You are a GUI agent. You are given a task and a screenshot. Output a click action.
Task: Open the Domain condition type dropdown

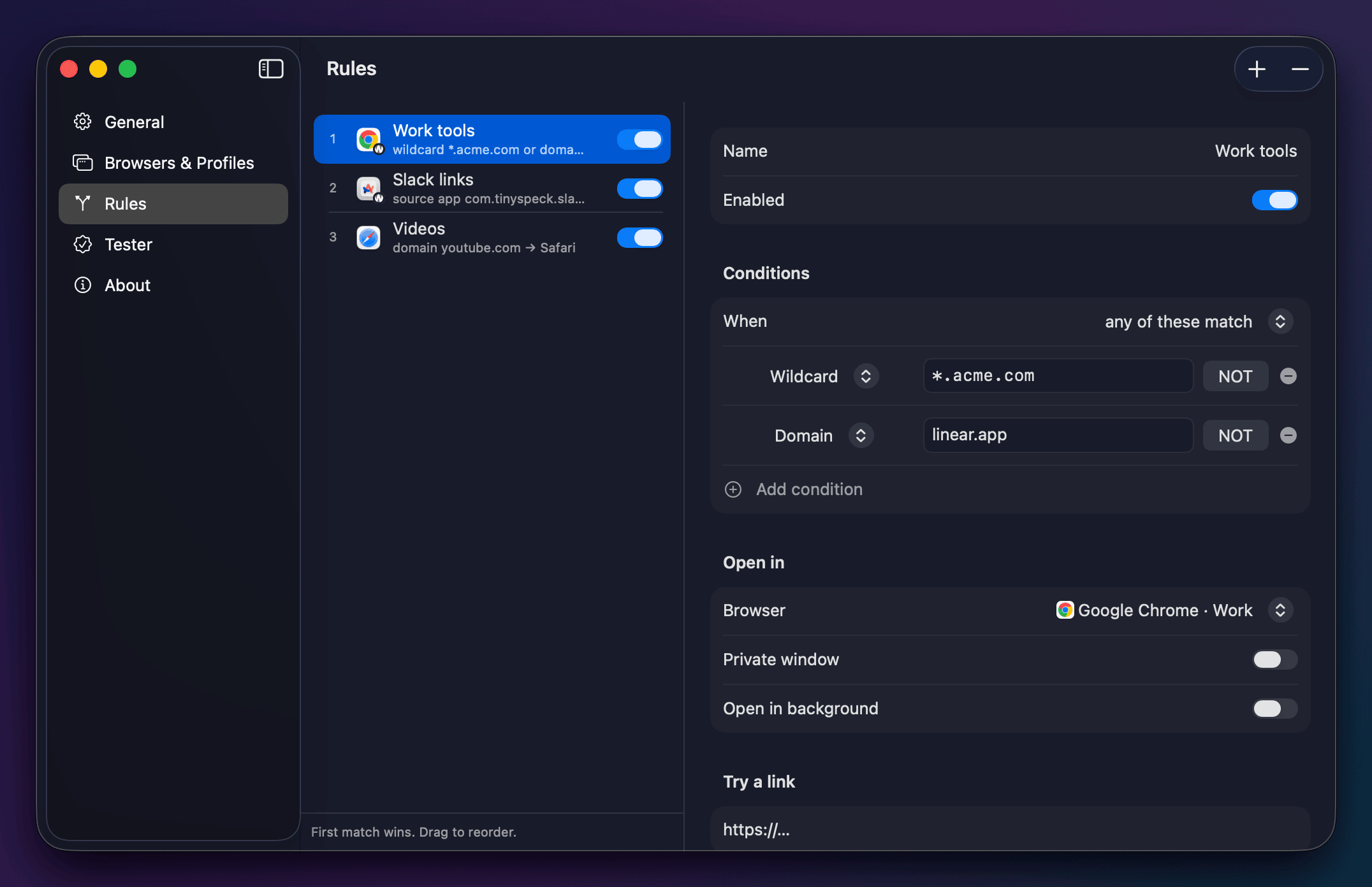pyautogui.click(x=824, y=435)
